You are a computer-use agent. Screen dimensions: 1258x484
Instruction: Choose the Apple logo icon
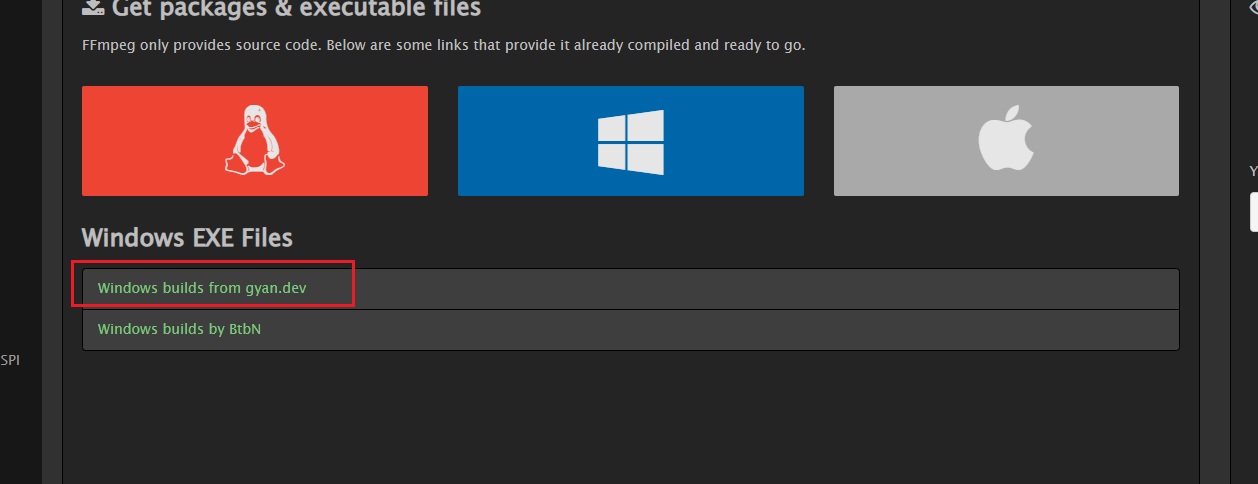1006,139
